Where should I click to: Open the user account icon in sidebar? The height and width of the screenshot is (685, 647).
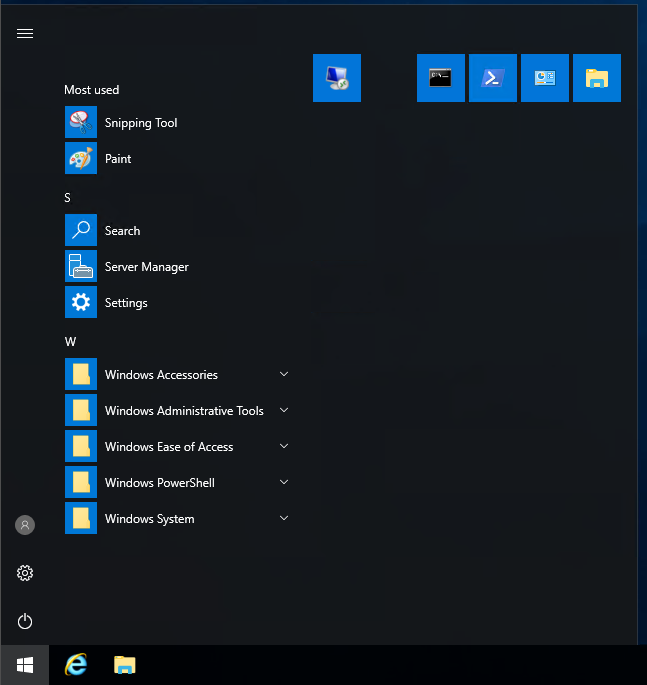coord(25,525)
